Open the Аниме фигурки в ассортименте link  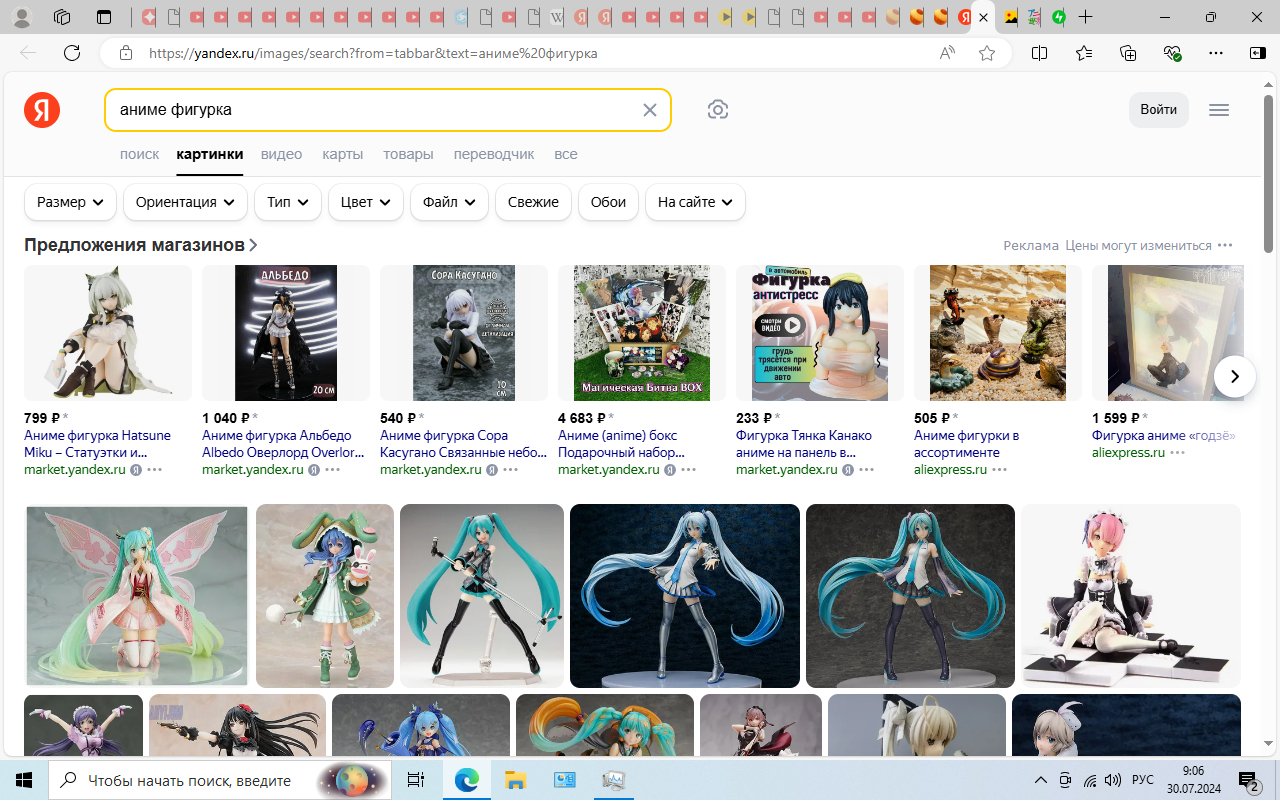[x=966, y=444]
